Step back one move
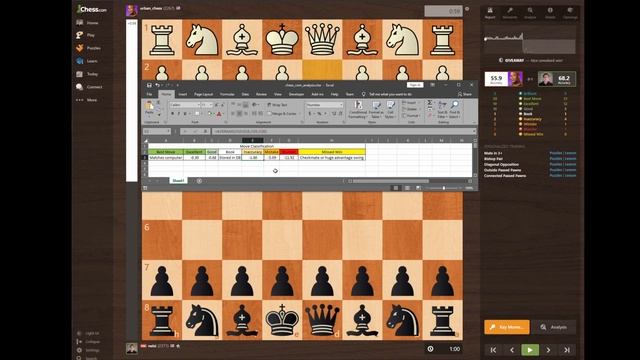This screenshot has height=360, width=640. pos(512,350)
